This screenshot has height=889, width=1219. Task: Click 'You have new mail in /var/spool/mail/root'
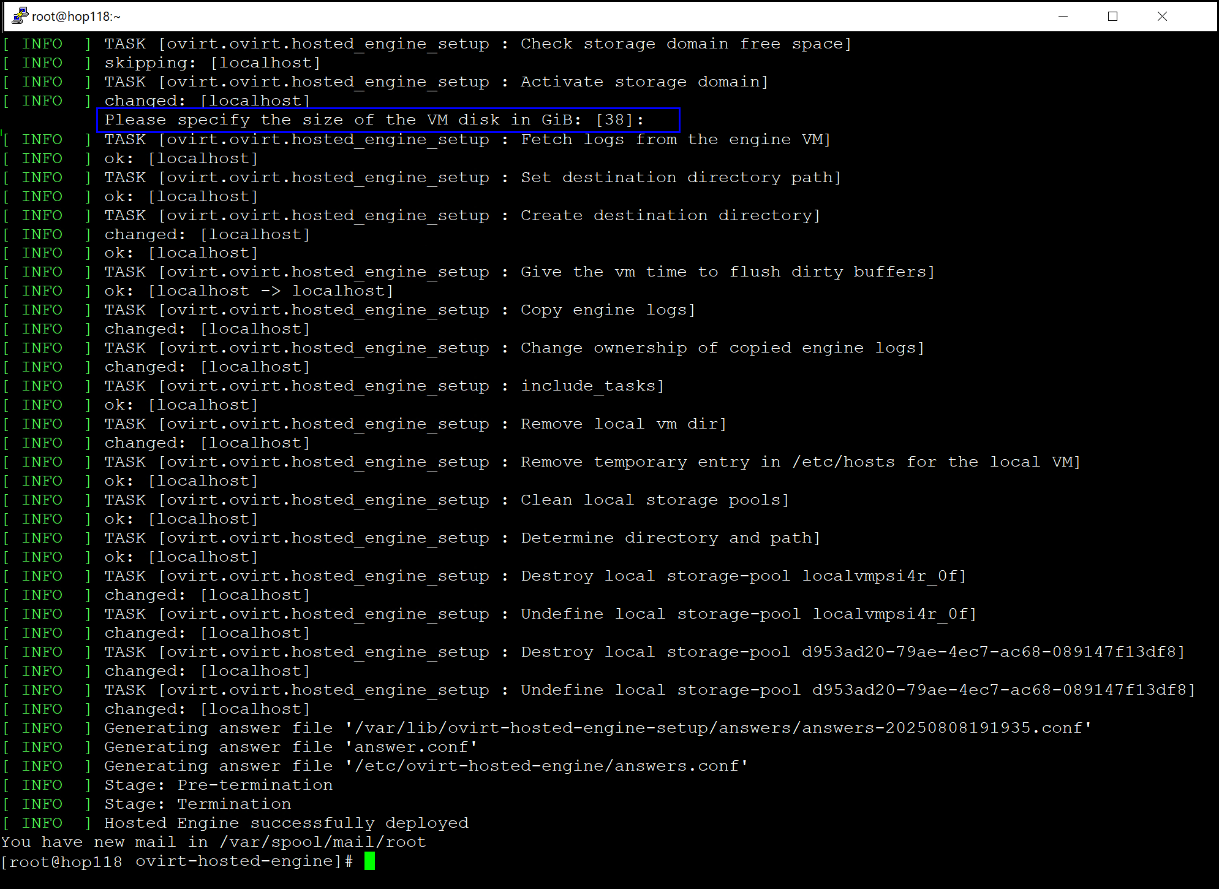[214, 842]
